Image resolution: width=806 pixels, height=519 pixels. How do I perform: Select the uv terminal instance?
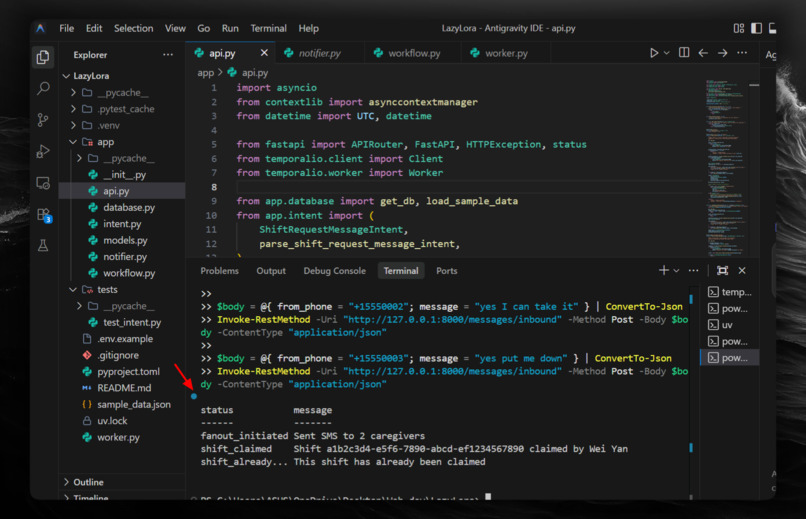[x=729, y=325]
